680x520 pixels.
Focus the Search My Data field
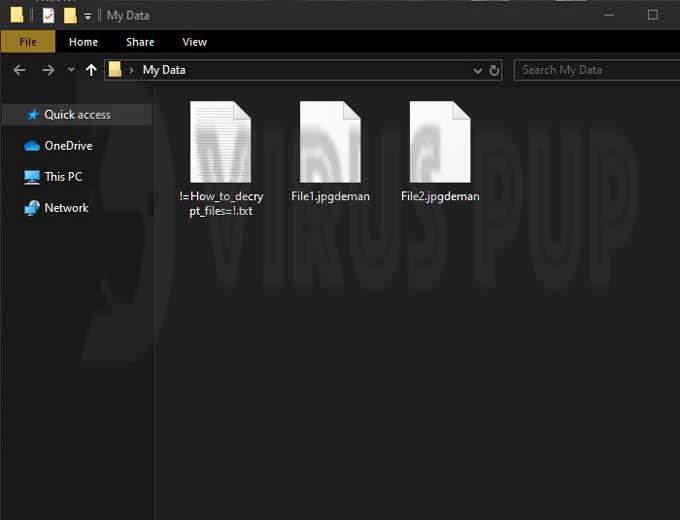point(597,70)
